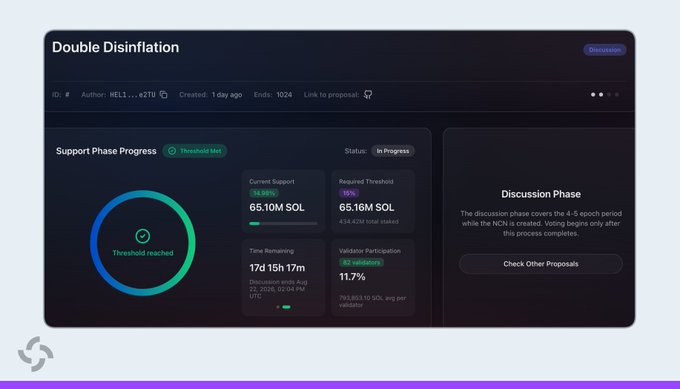This screenshot has height=389, width=680.
Task: Click the purple 15% threshold badge
Action: point(349,193)
